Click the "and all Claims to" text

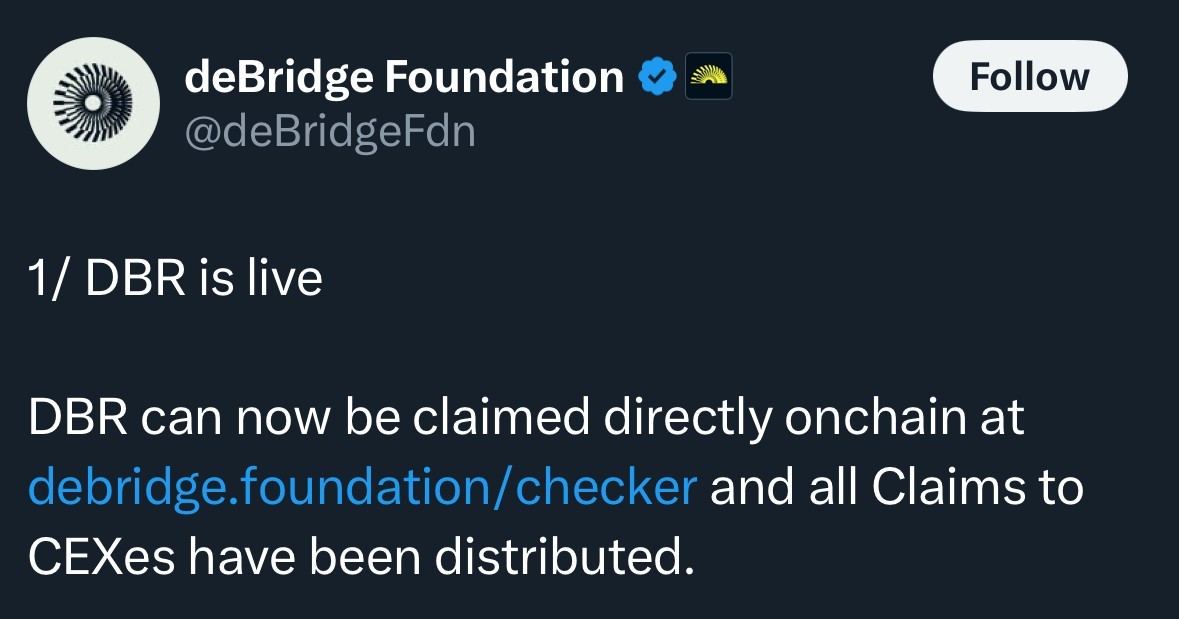pyautogui.click(x=897, y=487)
